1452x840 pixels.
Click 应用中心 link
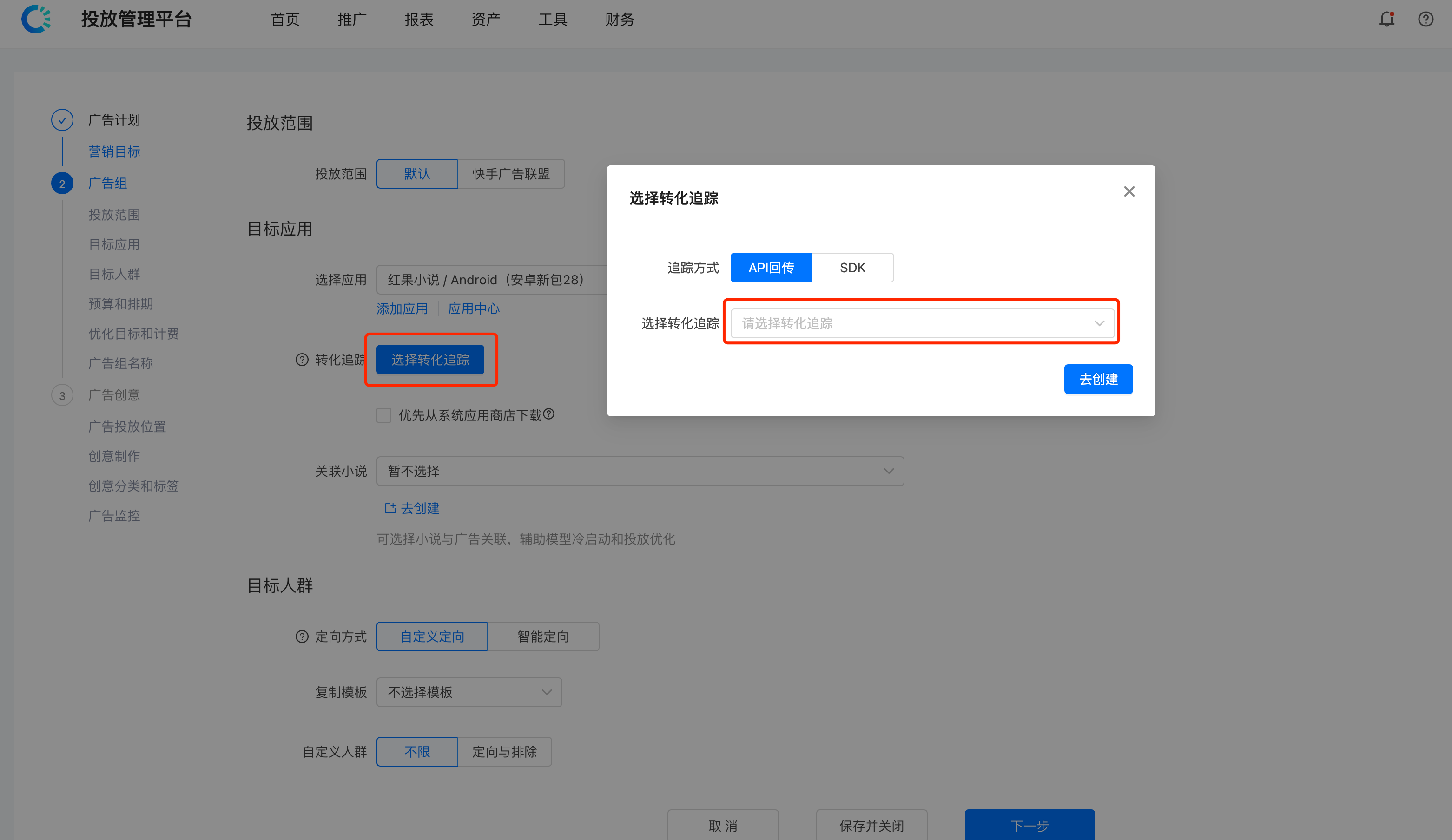pos(474,308)
